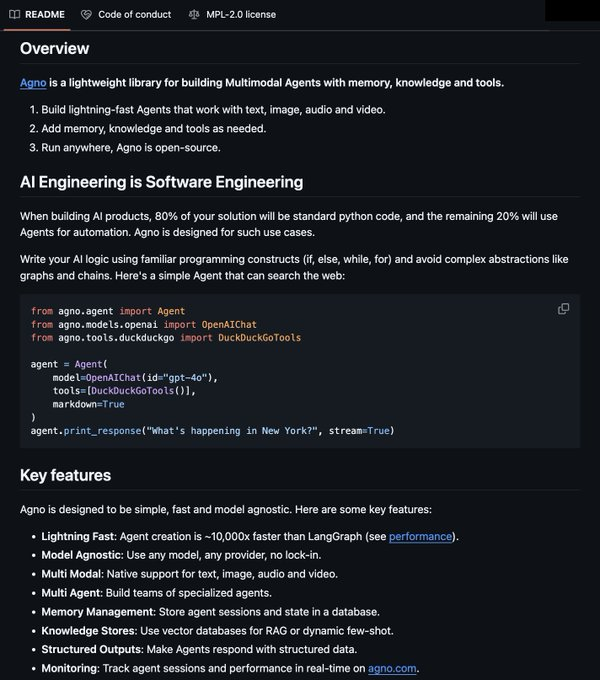Click the Overview heading
Image resolution: width=600 pixels, height=680 pixels.
click(x=55, y=49)
